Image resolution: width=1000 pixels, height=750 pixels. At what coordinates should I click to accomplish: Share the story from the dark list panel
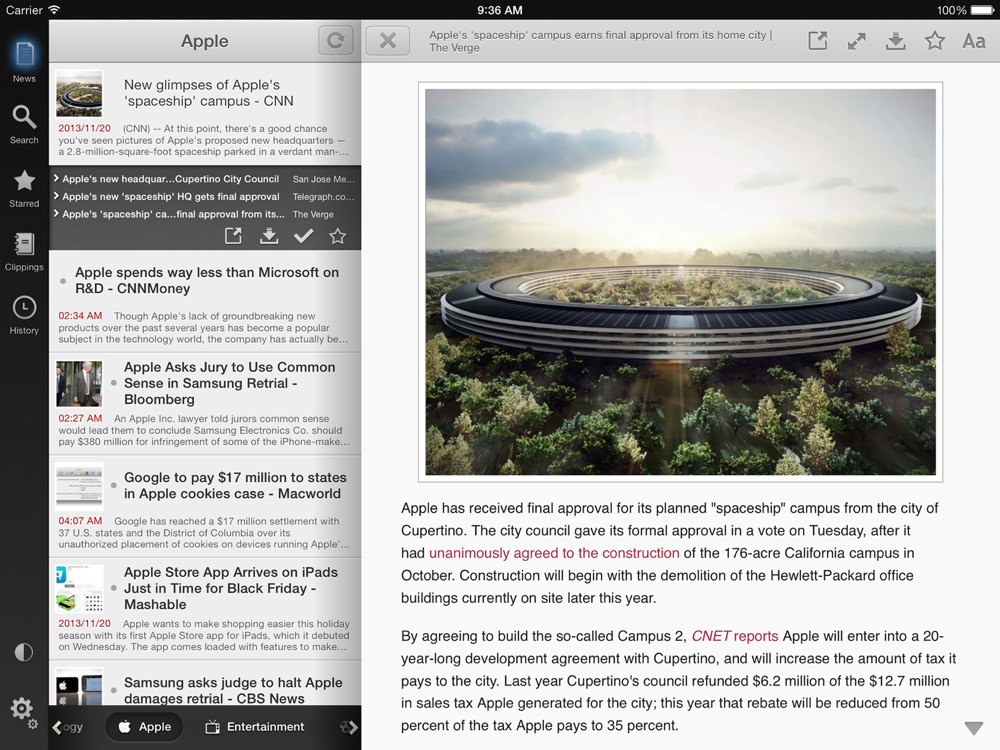[x=233, y=237]
